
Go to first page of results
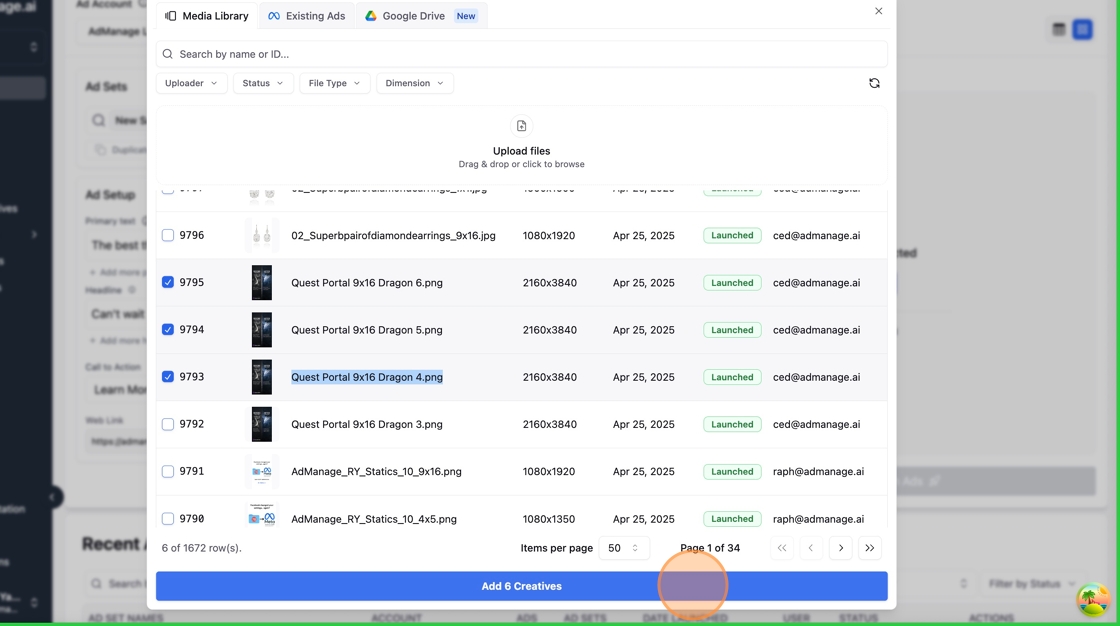(x=782, y=548)
